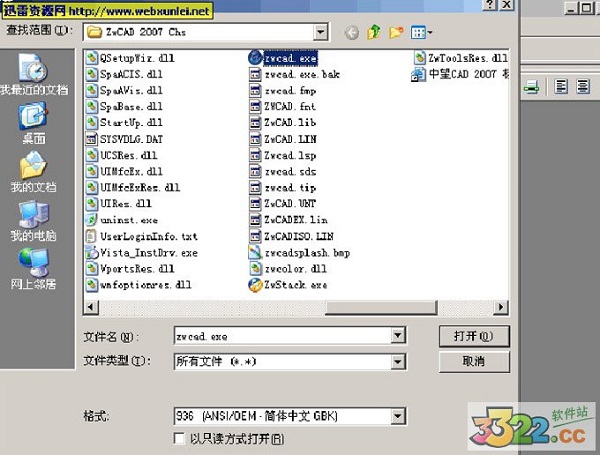The image size is (600, 455).
Task: Select SYSVDLG.DAT file
Action: coord(124,139)
